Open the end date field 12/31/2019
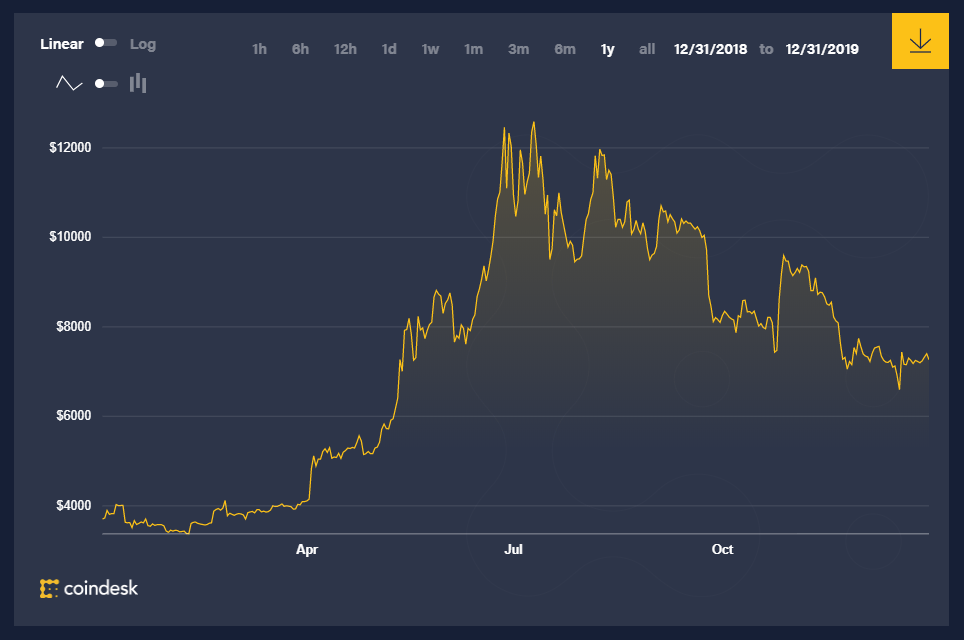964x640 pixels. point(822,49)
